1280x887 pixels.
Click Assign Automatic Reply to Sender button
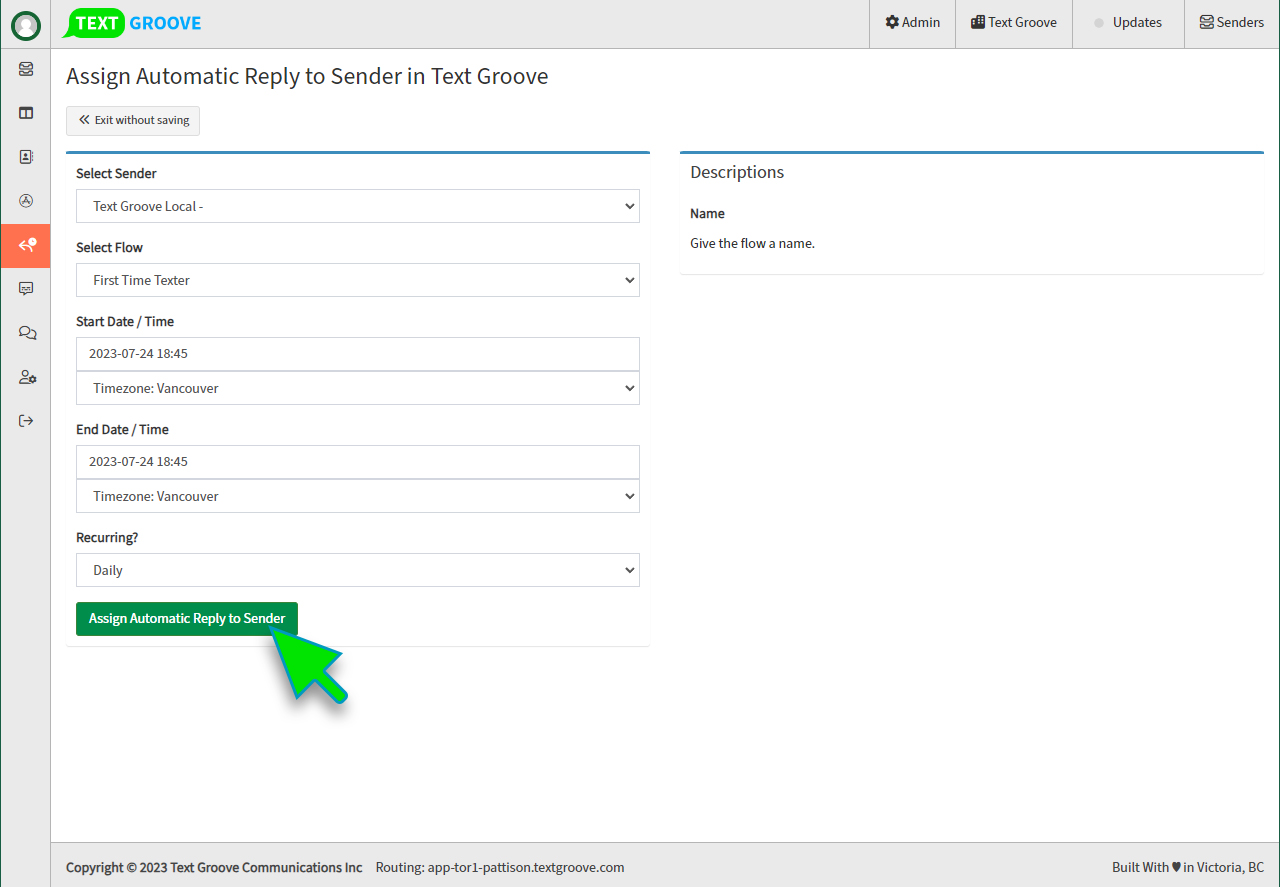tap(187, 618)
